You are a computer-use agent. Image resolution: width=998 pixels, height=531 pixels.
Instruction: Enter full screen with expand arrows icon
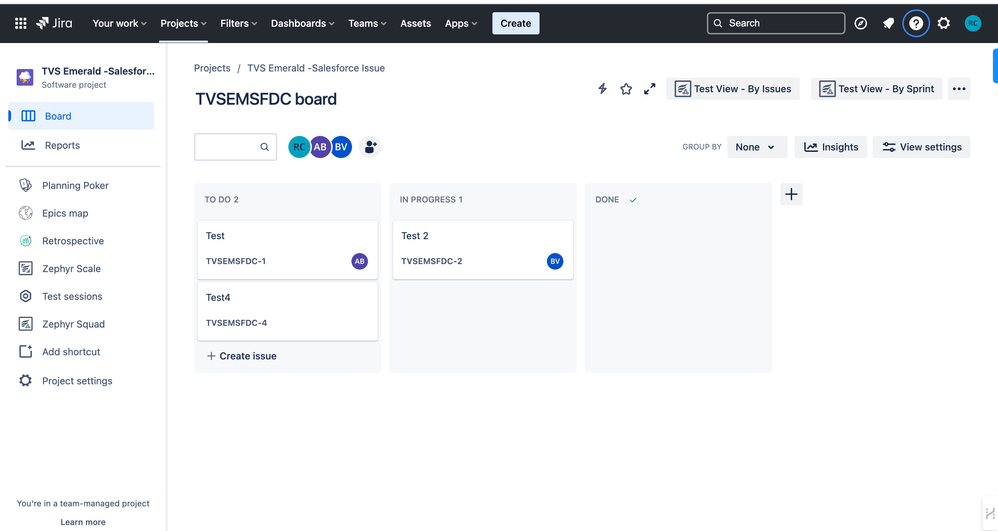[x=649, y=89]
